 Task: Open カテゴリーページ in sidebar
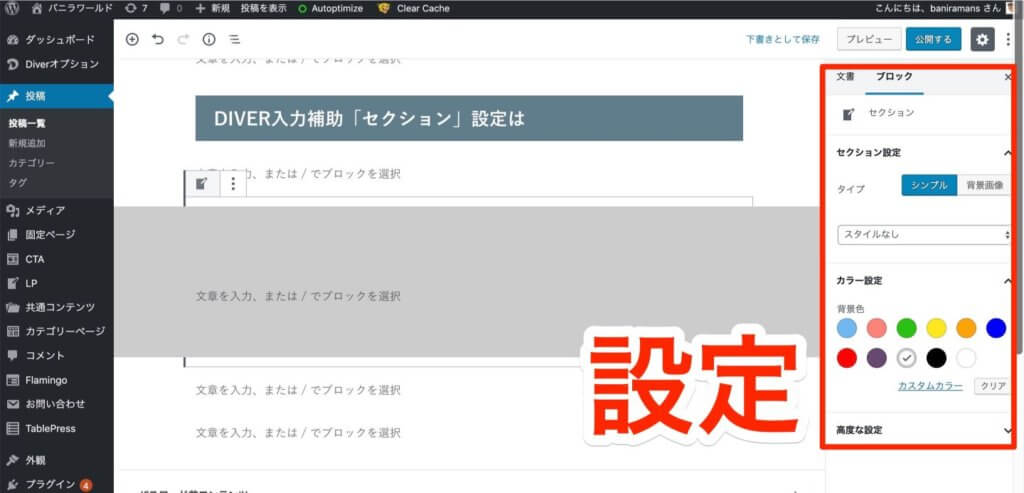pyautogui.click(x=57, y=331)
